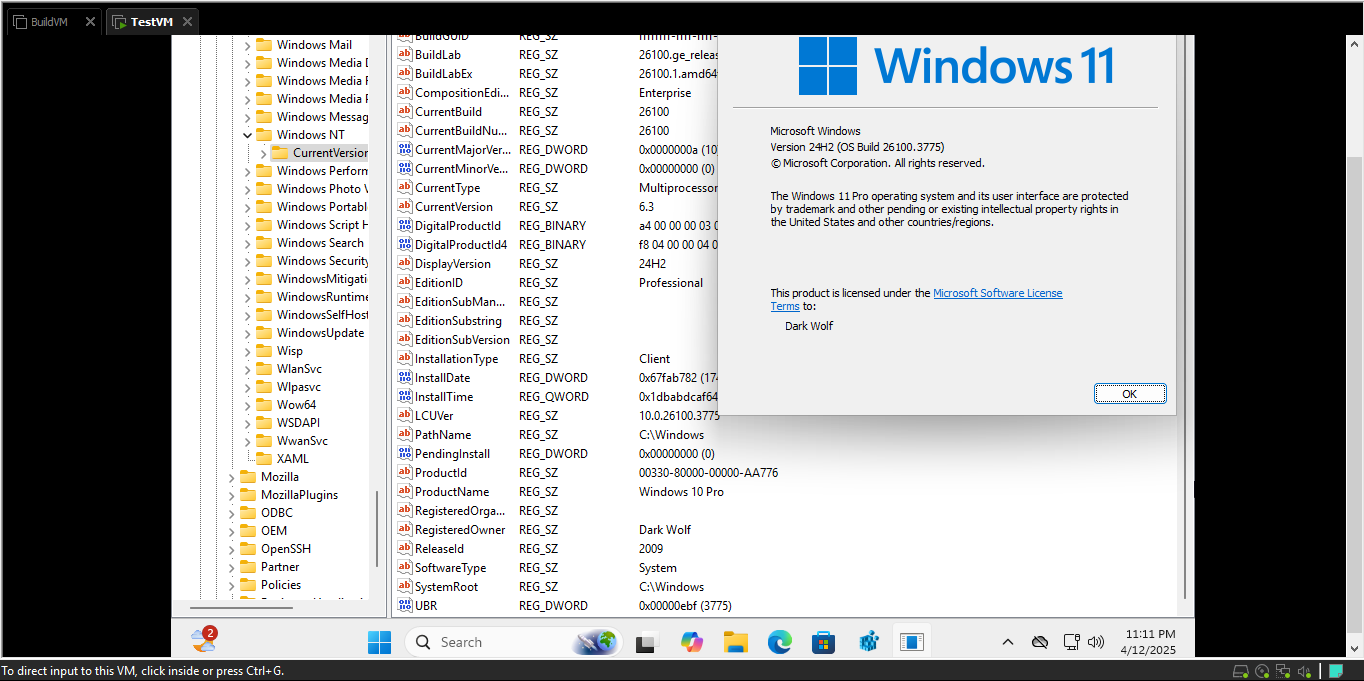The width and height of the screenshot is (1364, 681).
Task: Open Registry Editor taskbar icon
Action: [867, 643]
